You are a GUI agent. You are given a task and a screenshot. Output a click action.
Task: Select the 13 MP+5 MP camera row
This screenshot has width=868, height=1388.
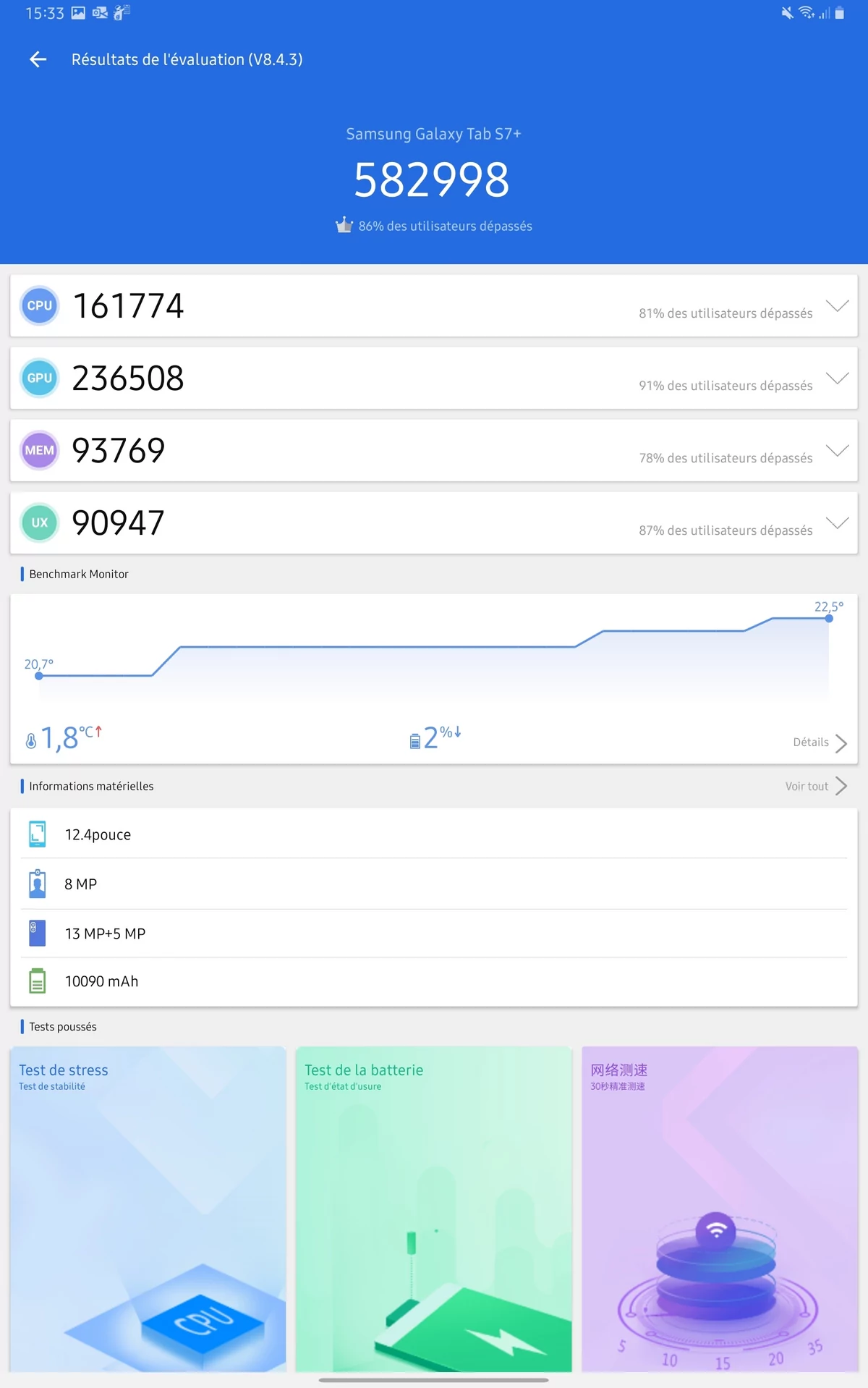pyautogui.click(x=434, y=934)
